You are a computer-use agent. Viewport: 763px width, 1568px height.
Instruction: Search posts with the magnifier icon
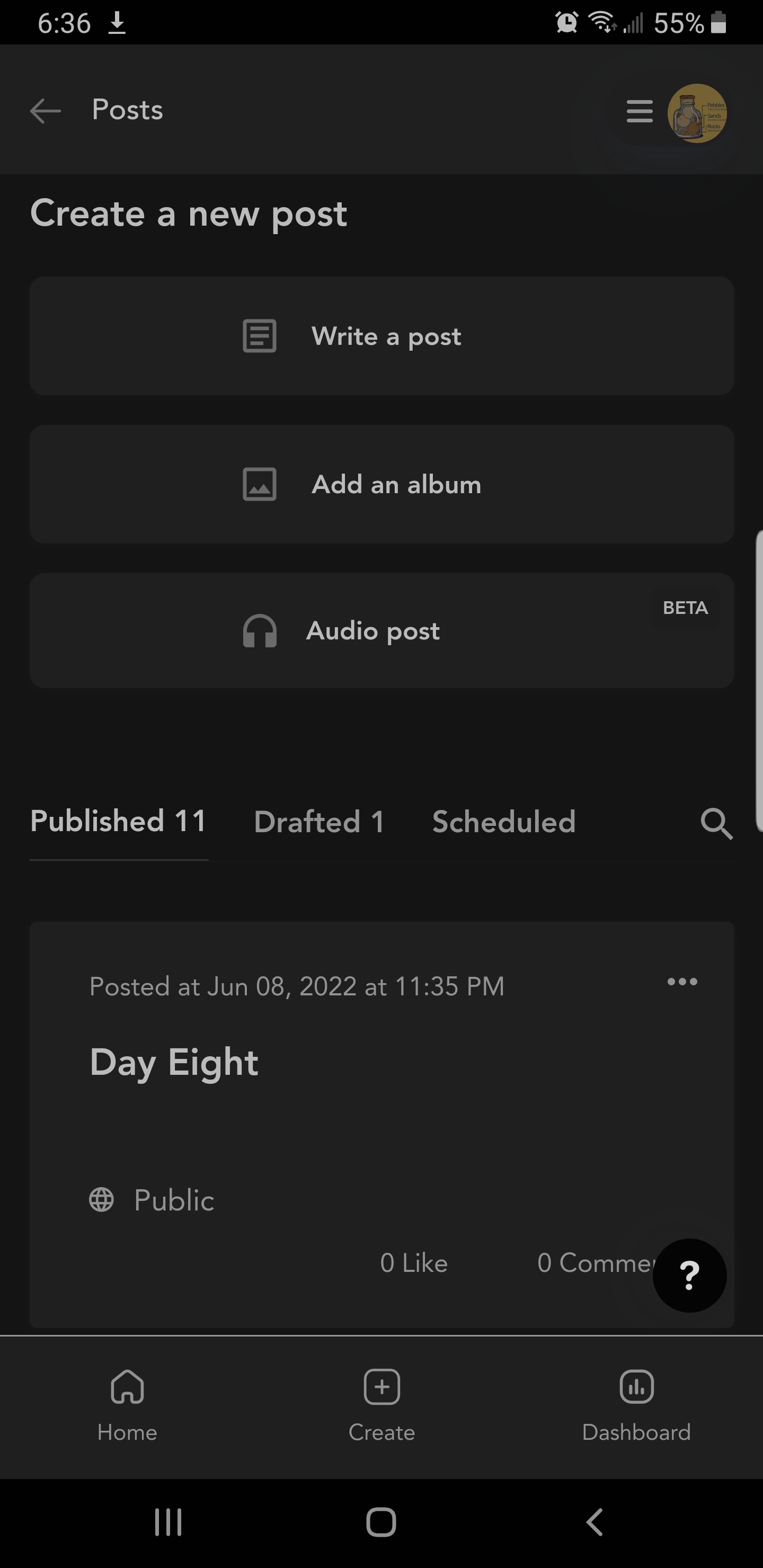[716, 824]
